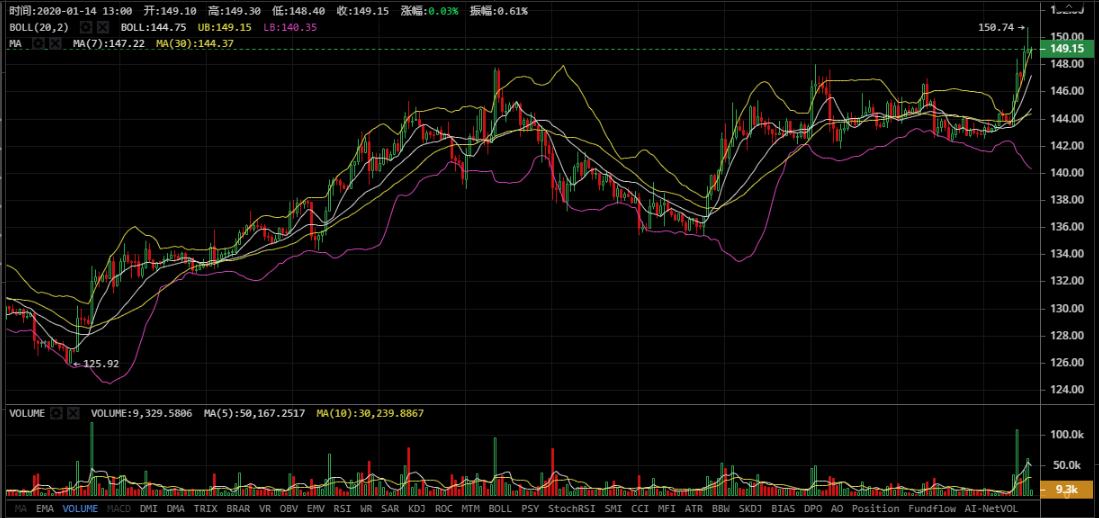This screenshot has width=1099, height=518.
Task: Click the MA(5):50,167.2517 volume value
Action: [x=255, y=414]
